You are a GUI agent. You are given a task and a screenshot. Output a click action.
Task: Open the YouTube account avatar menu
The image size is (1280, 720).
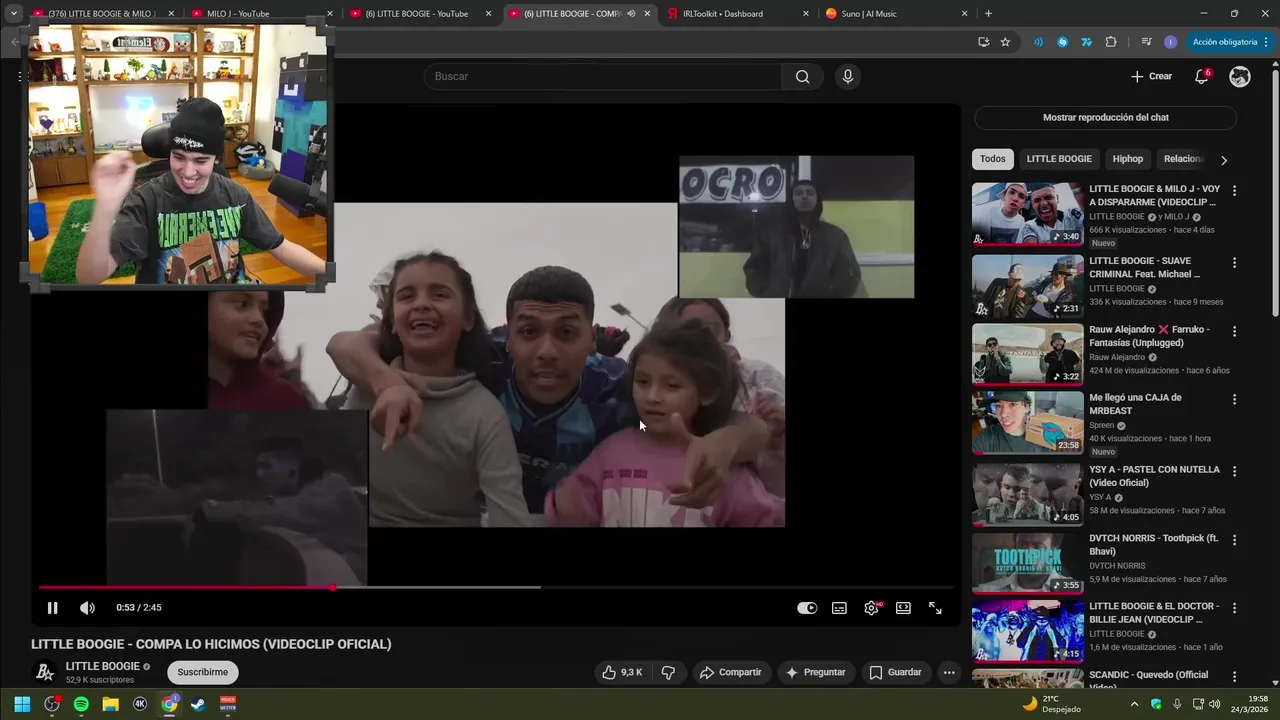(1240, 77)
